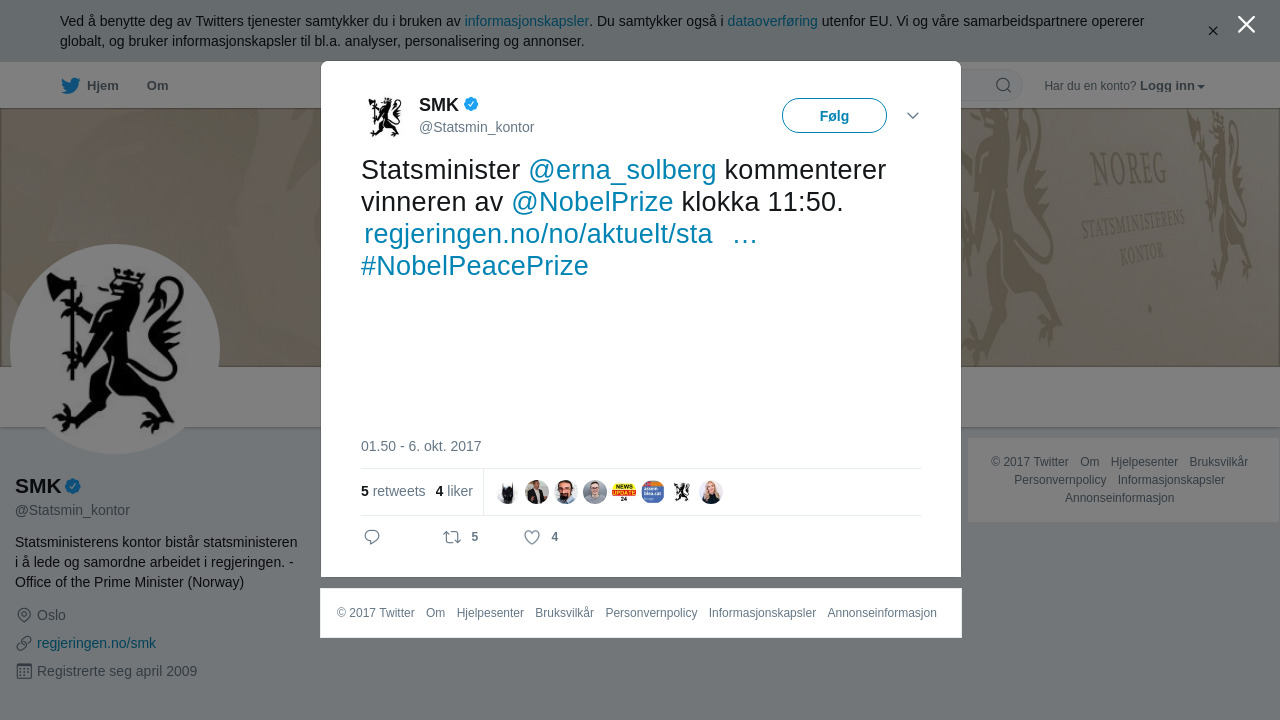Expand the tweet options chevron
Screen dimensions: 1280x720
click(x=913, y=116)
